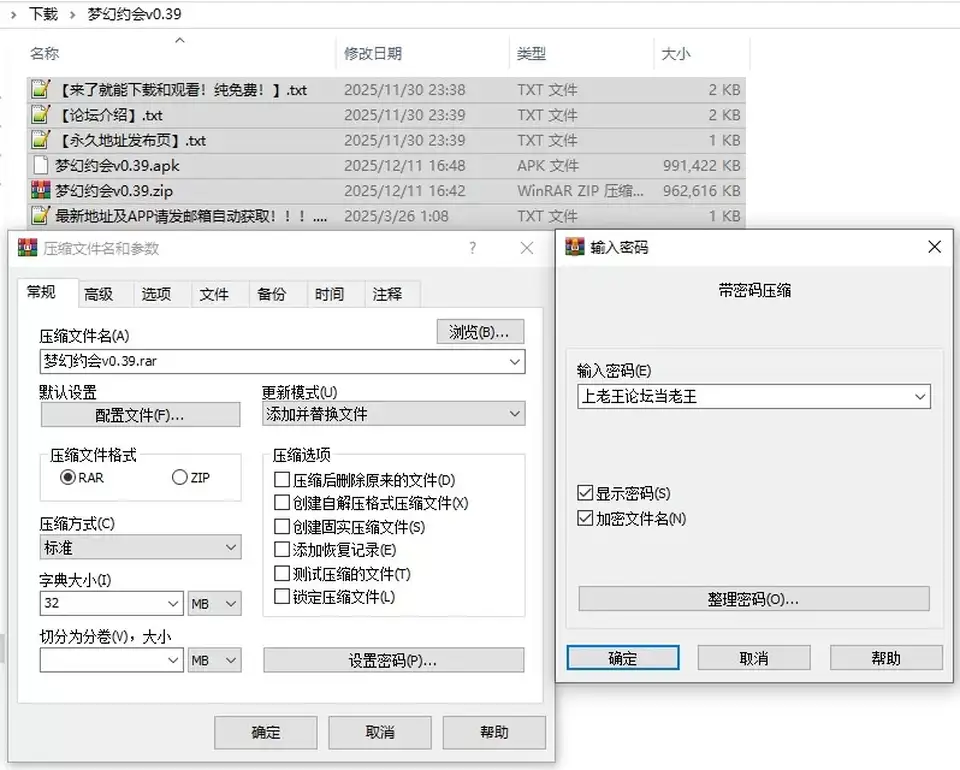Open the 字典大小 MB unit dropdown
The width and height of the screenshot is (960, 770).
click(x=214, y=604)
